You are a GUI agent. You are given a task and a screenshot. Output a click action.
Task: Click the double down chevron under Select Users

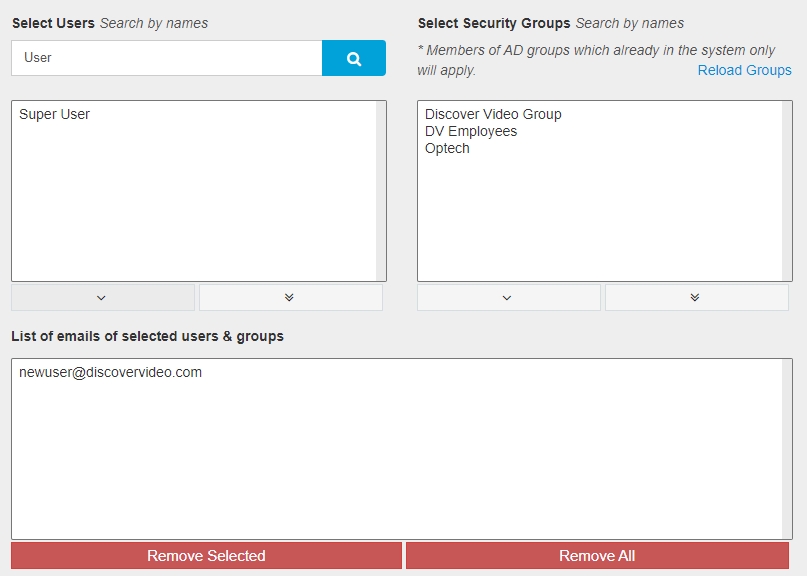[x=290, y=297]
